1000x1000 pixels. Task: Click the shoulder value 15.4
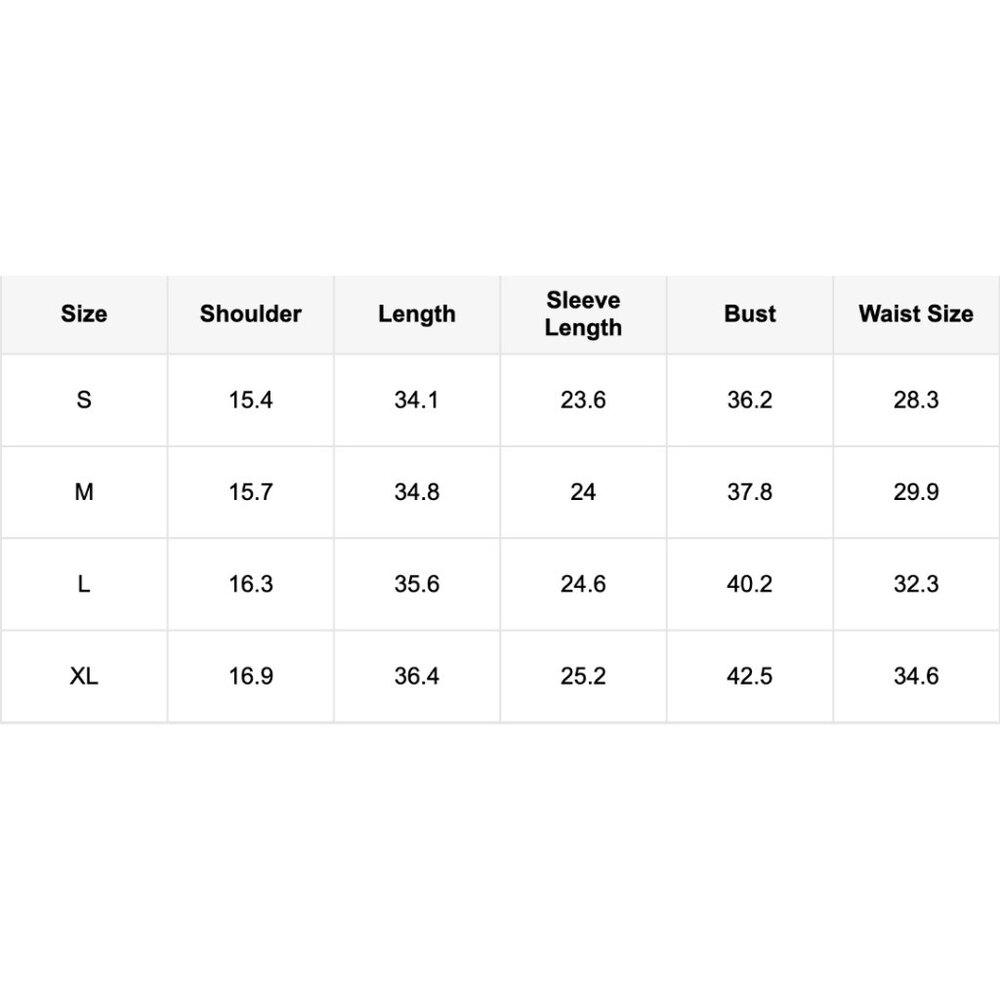pyautogui.click(x=251, y=400)
